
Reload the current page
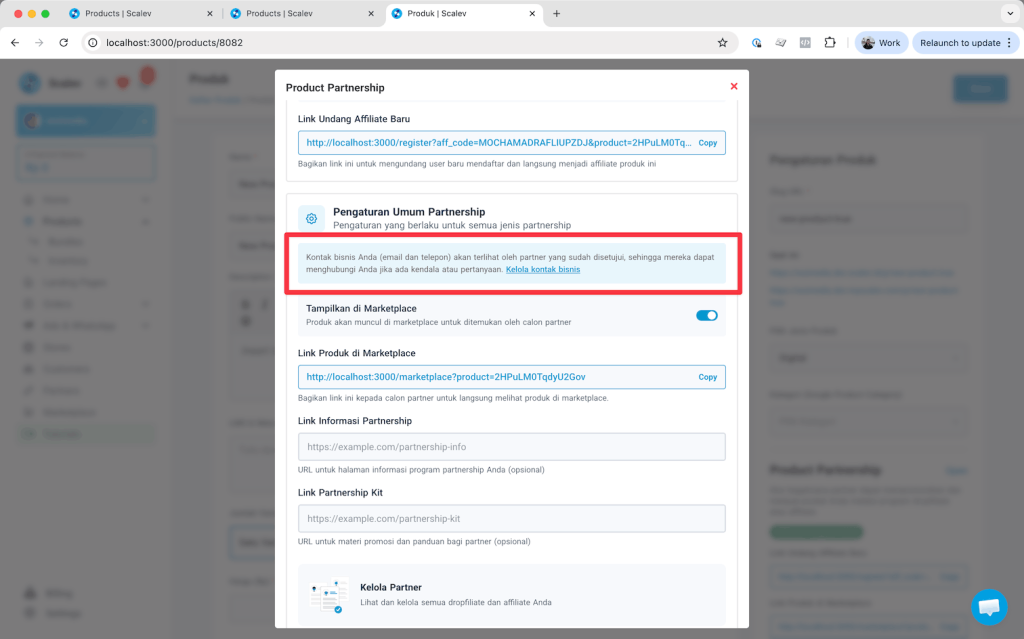click(x=63, y=42)
